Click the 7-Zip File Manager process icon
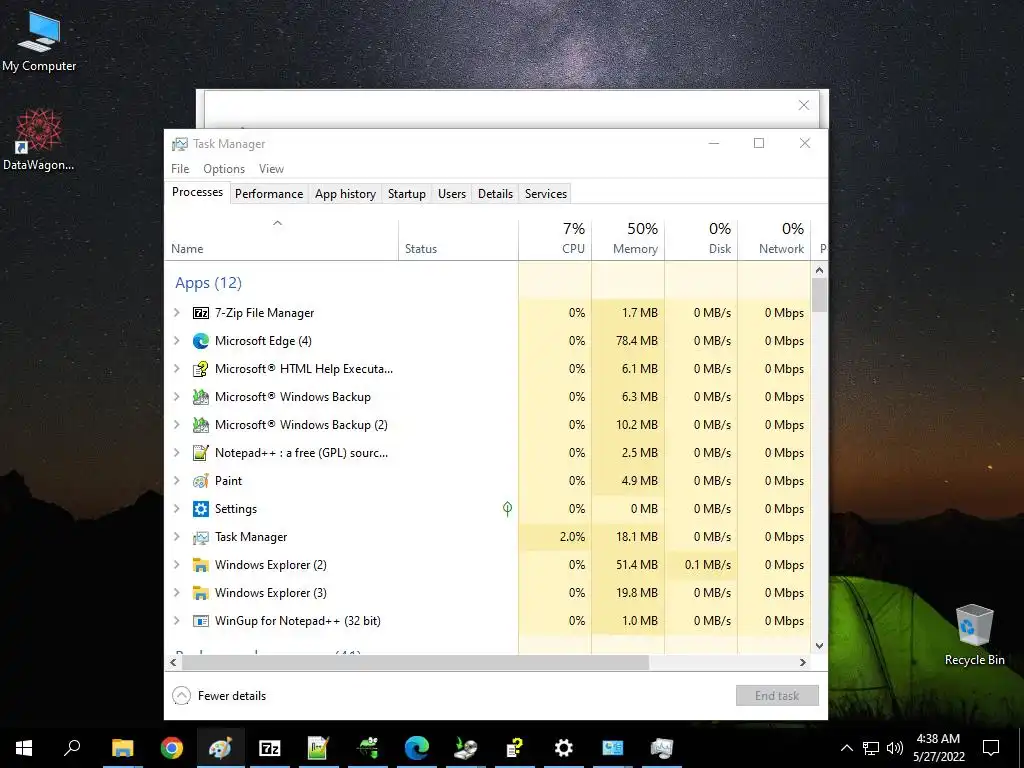This screenshot has width=1024, height=768. [200, 313]
